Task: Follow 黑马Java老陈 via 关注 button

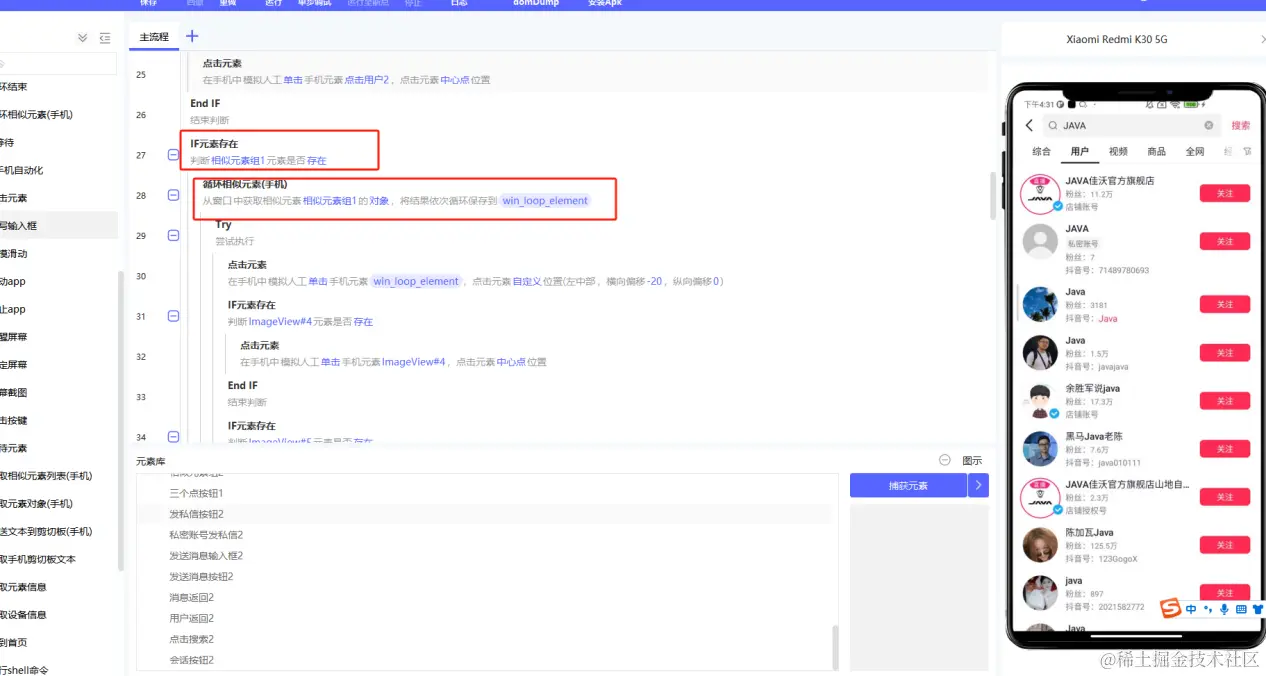Action: click(x=1225, y=449)
